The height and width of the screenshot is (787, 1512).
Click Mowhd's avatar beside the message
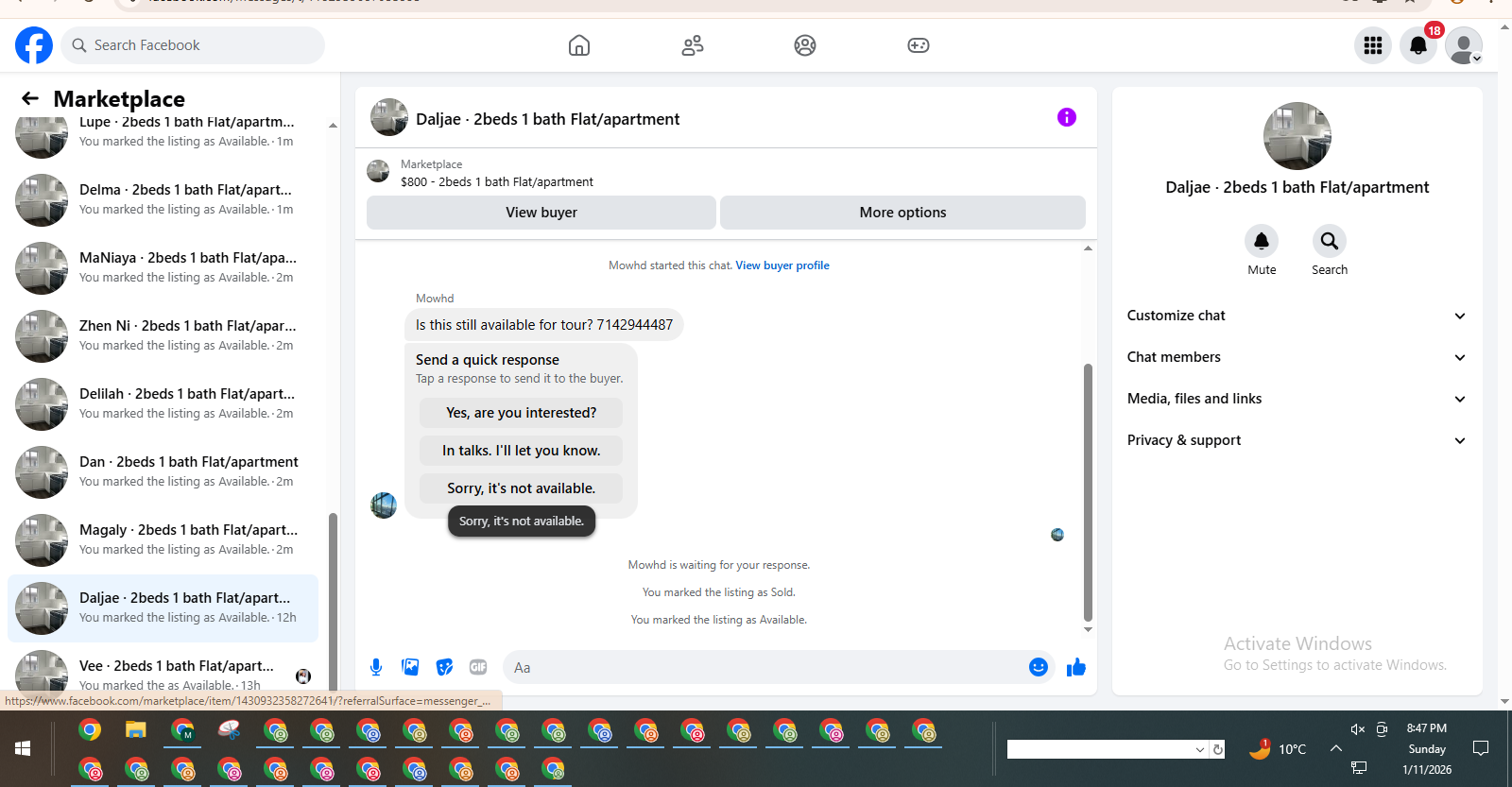[384, 505]
